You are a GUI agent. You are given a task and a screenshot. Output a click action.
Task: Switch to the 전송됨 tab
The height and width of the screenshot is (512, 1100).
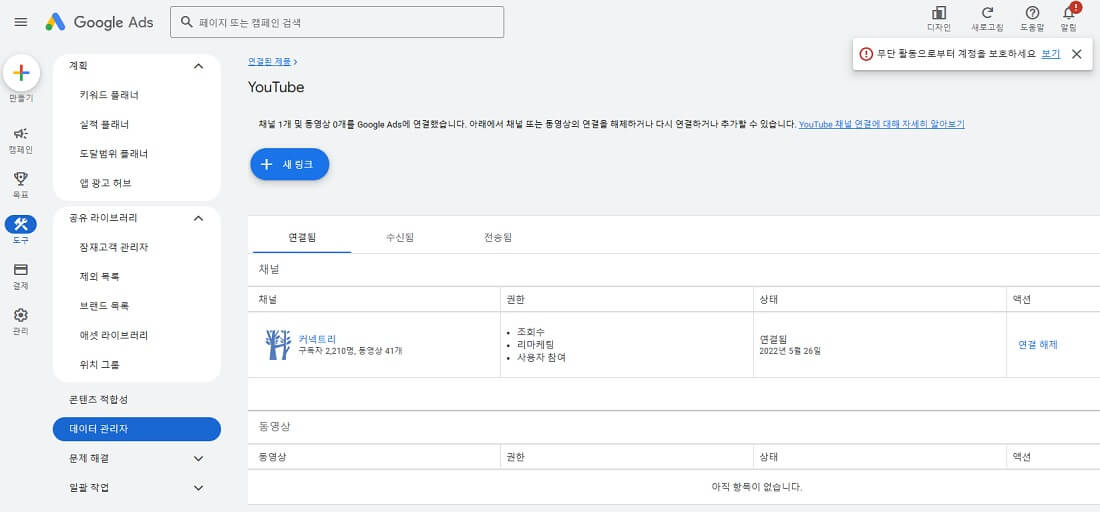click(x=498, y=238)
